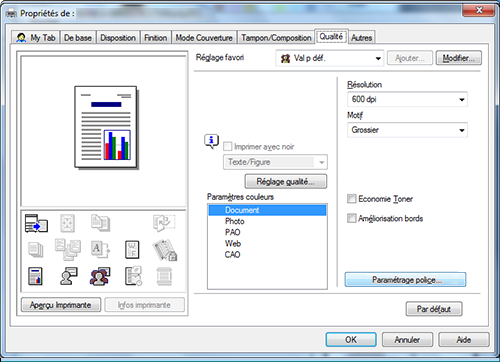Switch to the De base tab
The height and width of the screenshot is (362, 500).
[78, 38]
